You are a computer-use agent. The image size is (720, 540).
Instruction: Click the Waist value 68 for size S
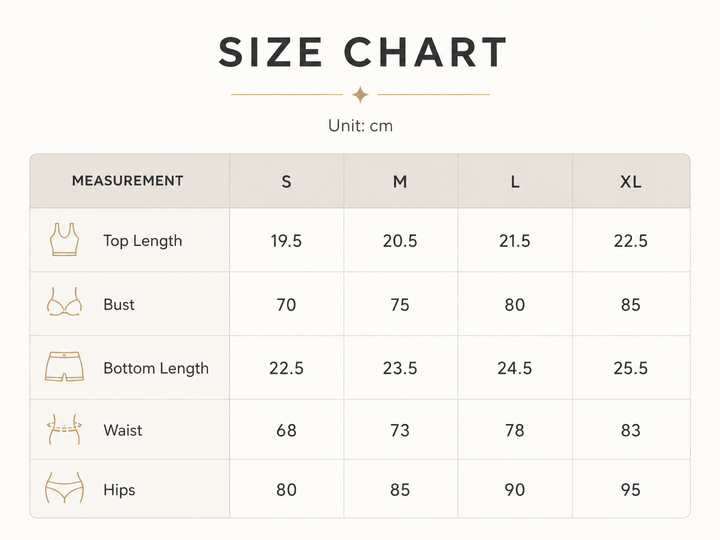(x=286, y=431)
